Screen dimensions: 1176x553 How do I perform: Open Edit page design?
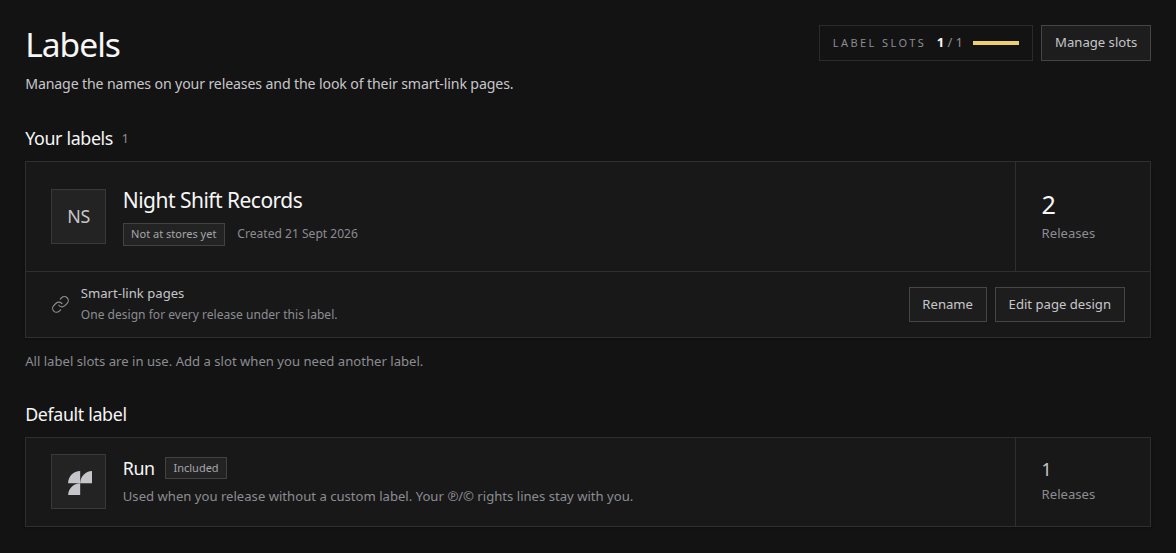click(x=1059, y=305)
